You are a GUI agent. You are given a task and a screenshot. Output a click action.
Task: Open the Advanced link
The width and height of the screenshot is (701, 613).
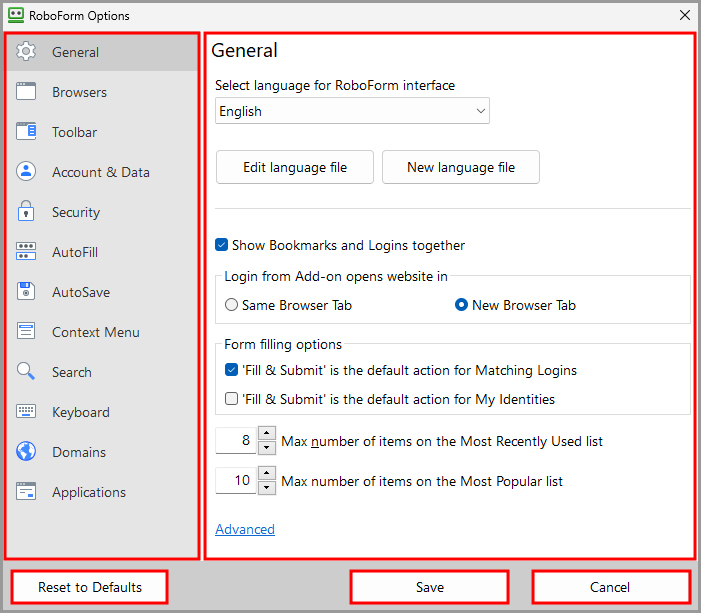(x=245, y=529)
